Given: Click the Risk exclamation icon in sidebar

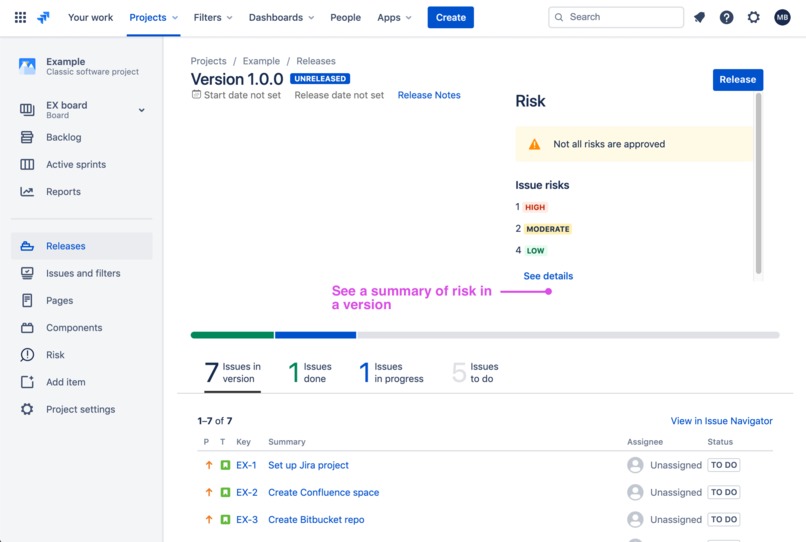Looking at the screenshot, I should tap(27, 355).
